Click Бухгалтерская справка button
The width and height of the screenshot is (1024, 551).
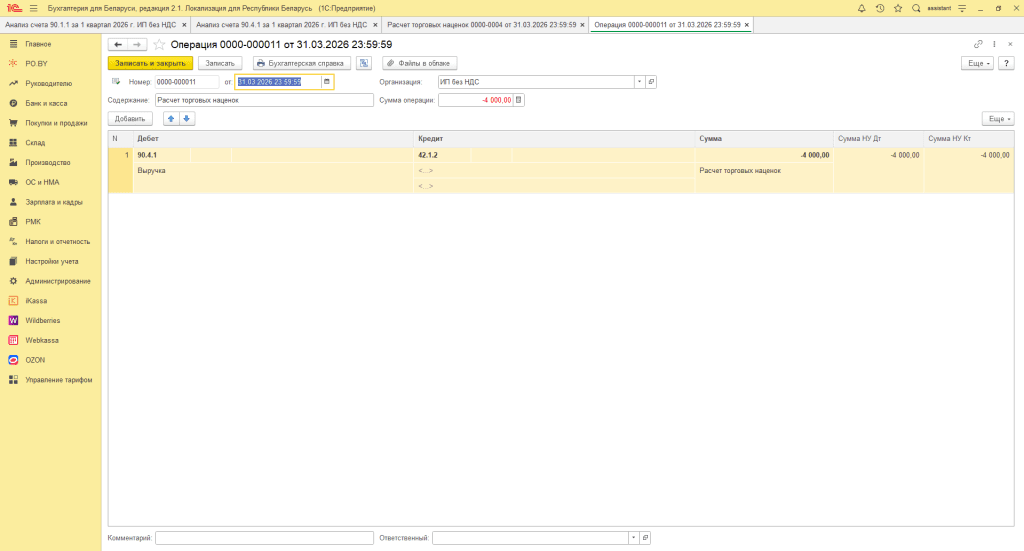point(301,63)
